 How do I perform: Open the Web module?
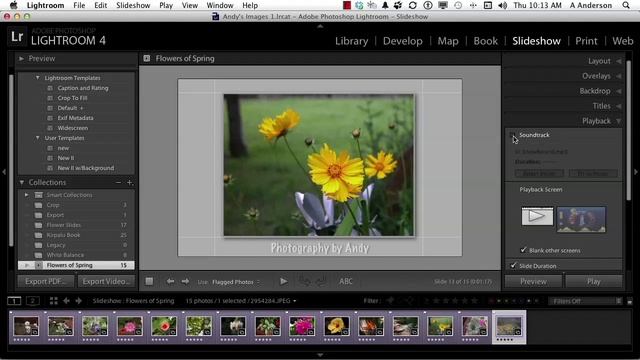[622, 41]
